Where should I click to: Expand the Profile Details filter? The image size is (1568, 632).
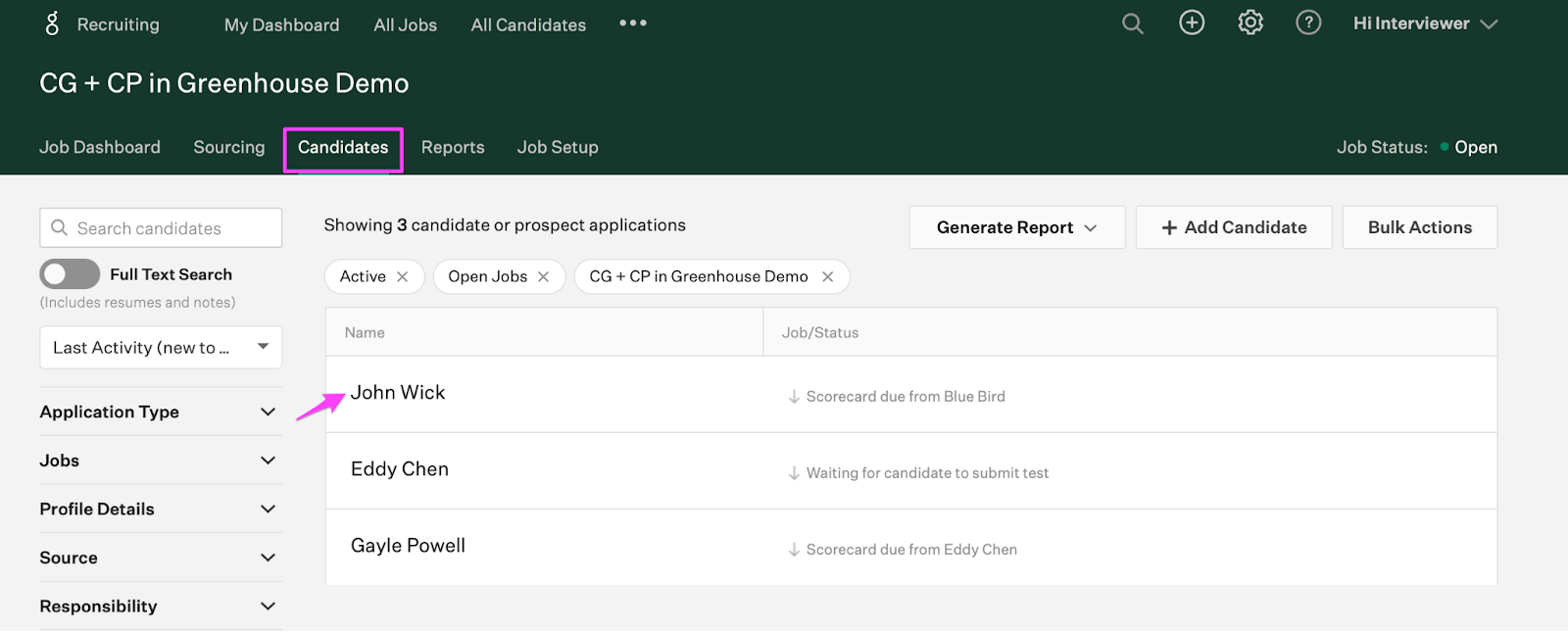[x=161, y=509]
